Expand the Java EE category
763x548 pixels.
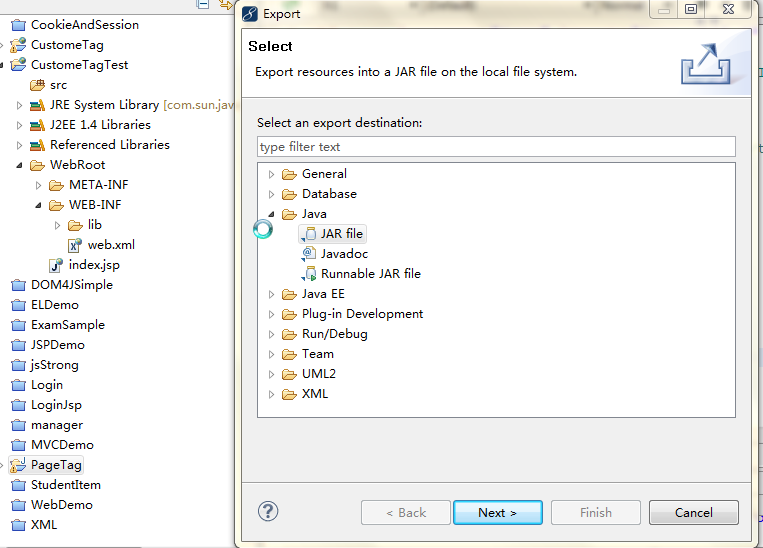[x=271, y=294]
